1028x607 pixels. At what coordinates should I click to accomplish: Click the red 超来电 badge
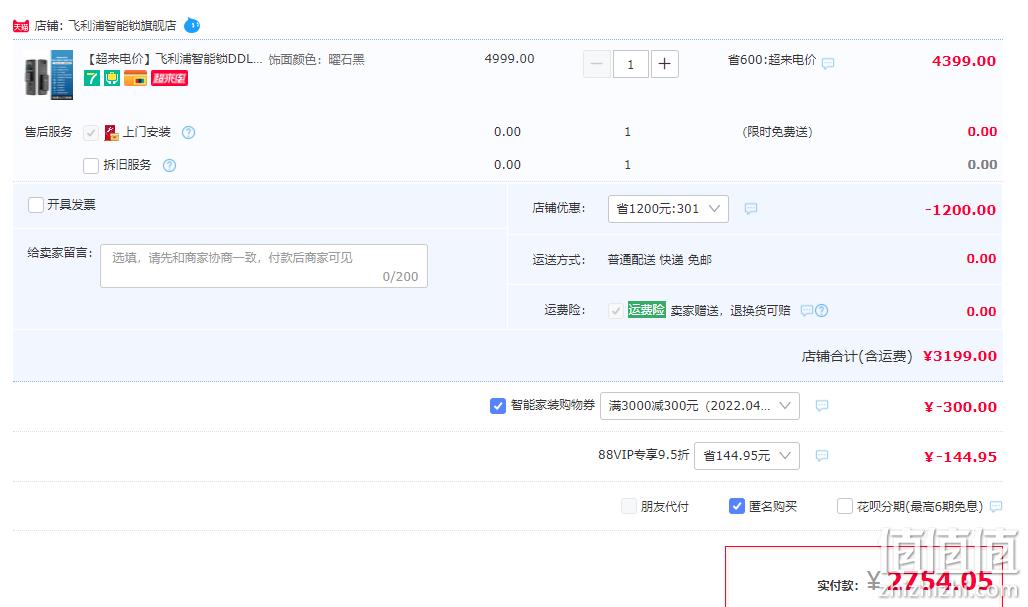[x=170, y=79]
